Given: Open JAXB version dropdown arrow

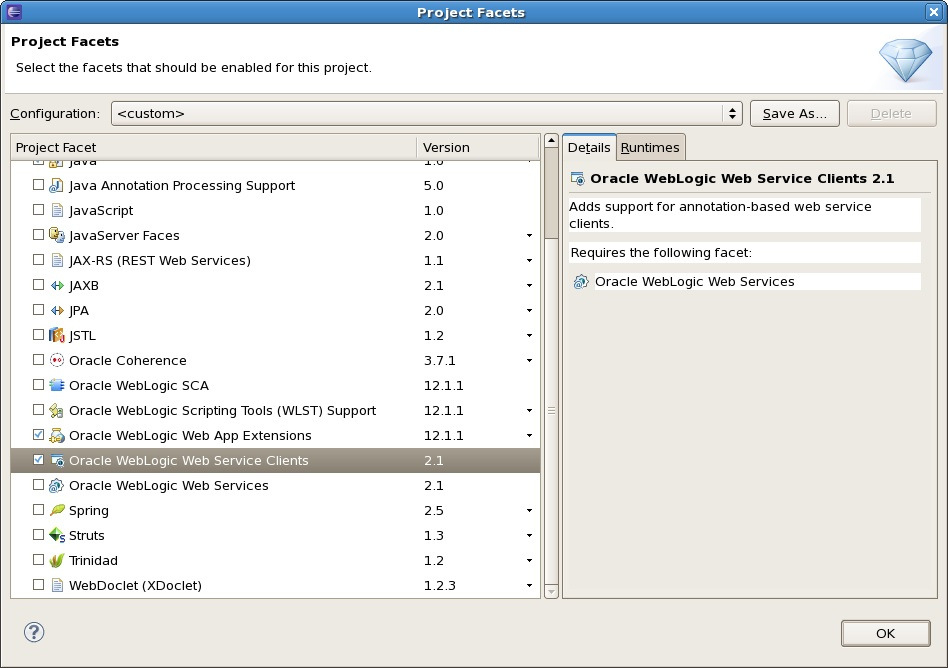Looking at the screenshot, I should point(529,285).
